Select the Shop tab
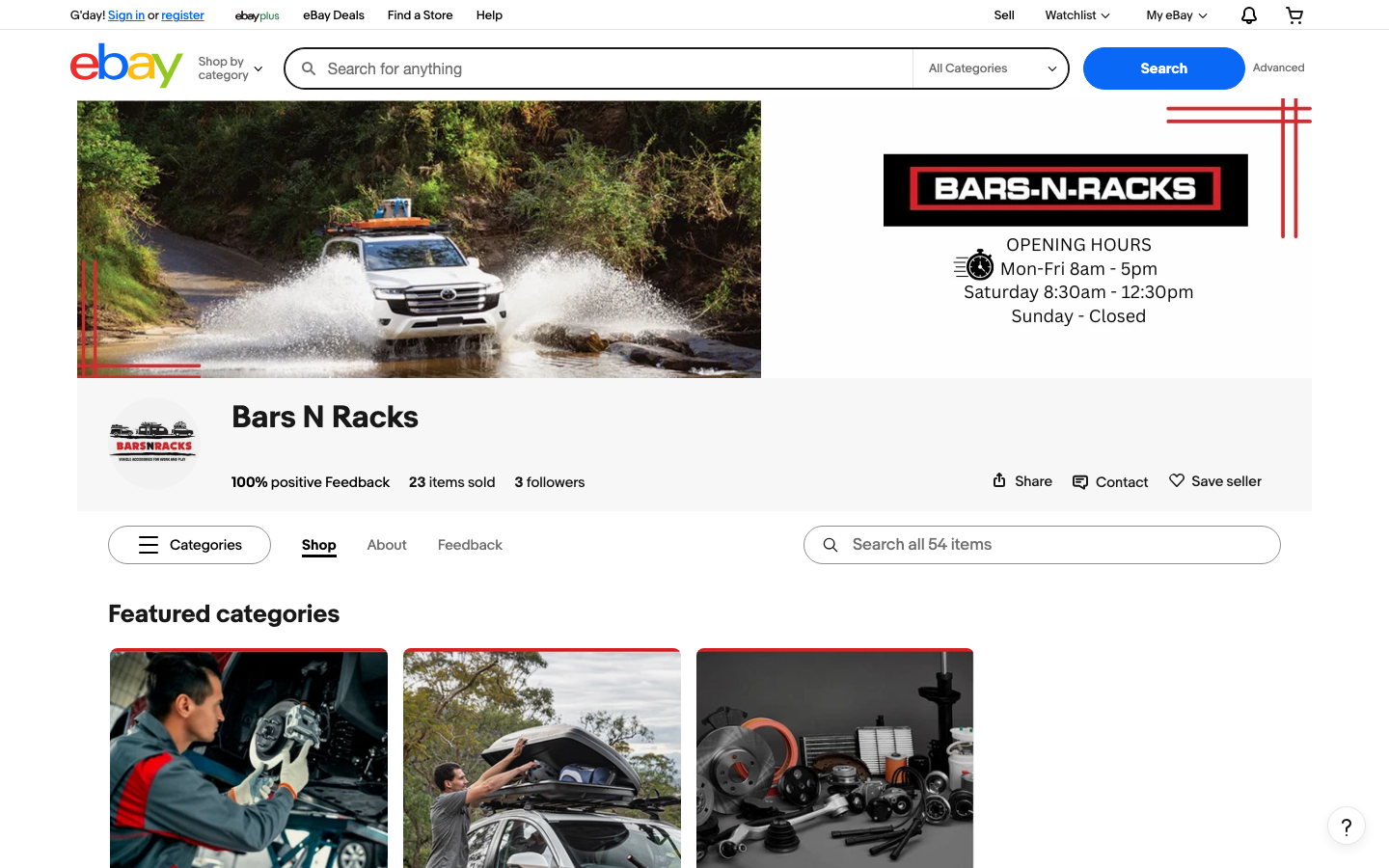The image size is (1389, 868). coord(318,545)
